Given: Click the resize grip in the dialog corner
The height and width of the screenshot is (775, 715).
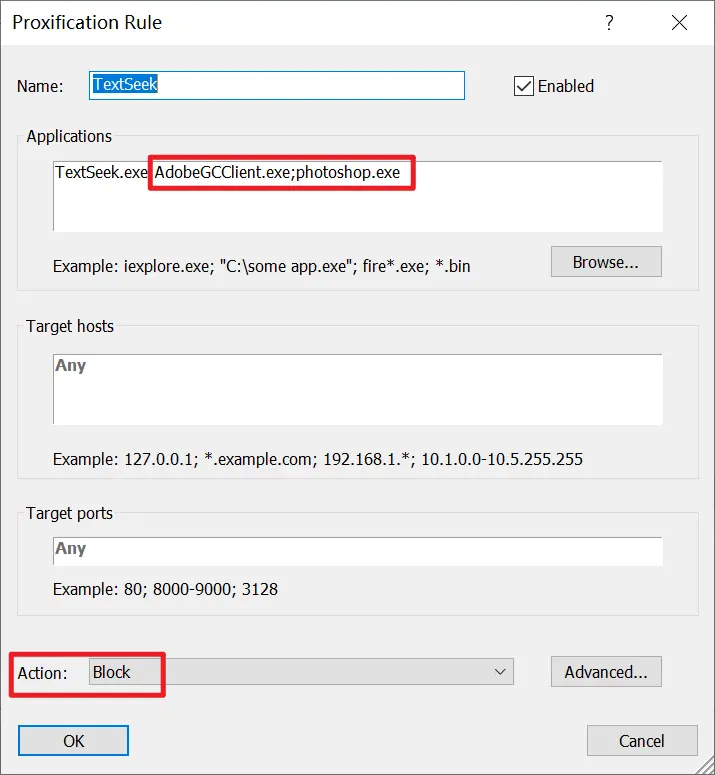Looking at the screenshot, I should 704,765.
